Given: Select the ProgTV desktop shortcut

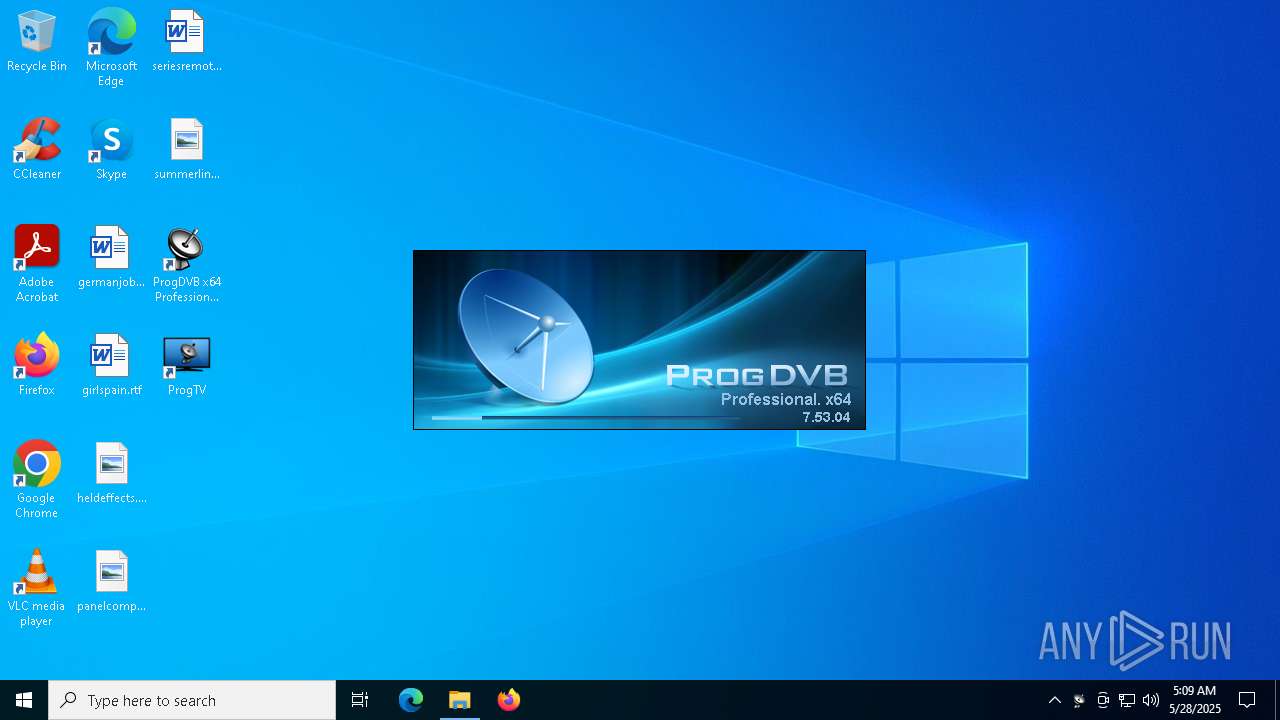Looking at the screenshot, I should 186,366.
